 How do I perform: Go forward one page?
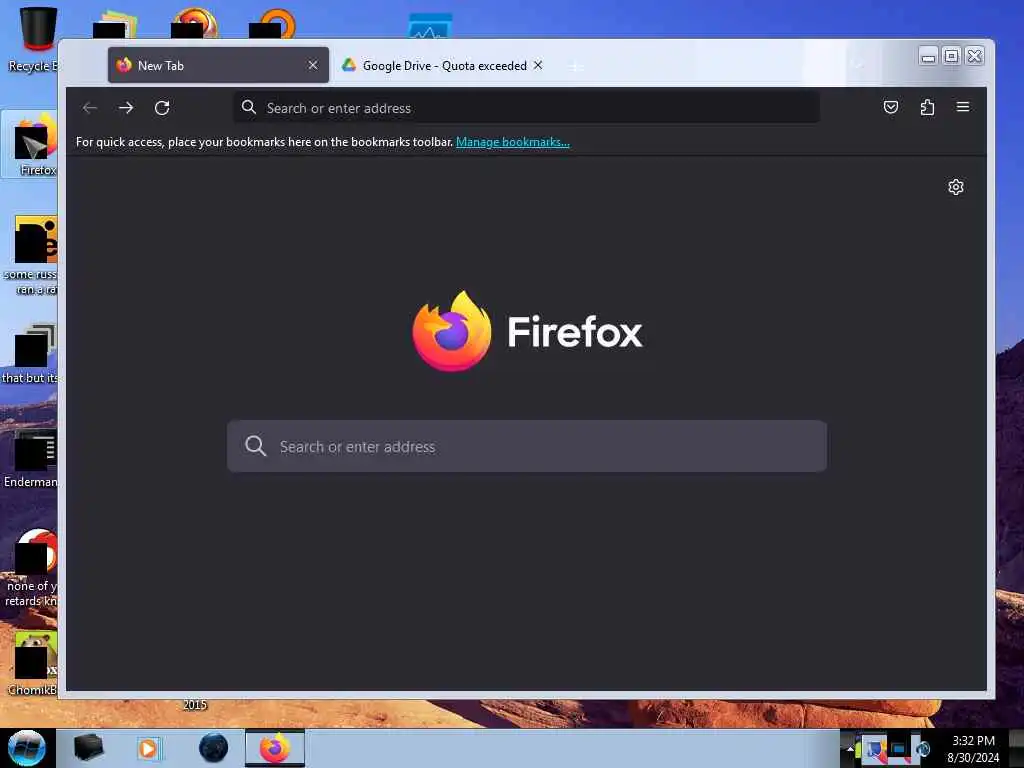point(126,108)
